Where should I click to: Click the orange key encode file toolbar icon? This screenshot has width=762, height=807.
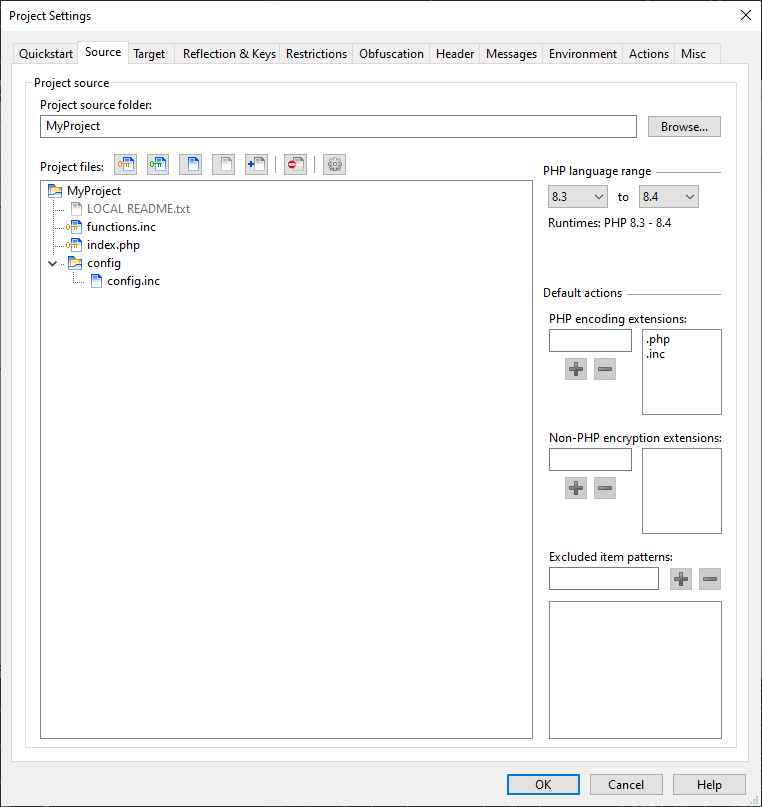click(x=125, y=165)
